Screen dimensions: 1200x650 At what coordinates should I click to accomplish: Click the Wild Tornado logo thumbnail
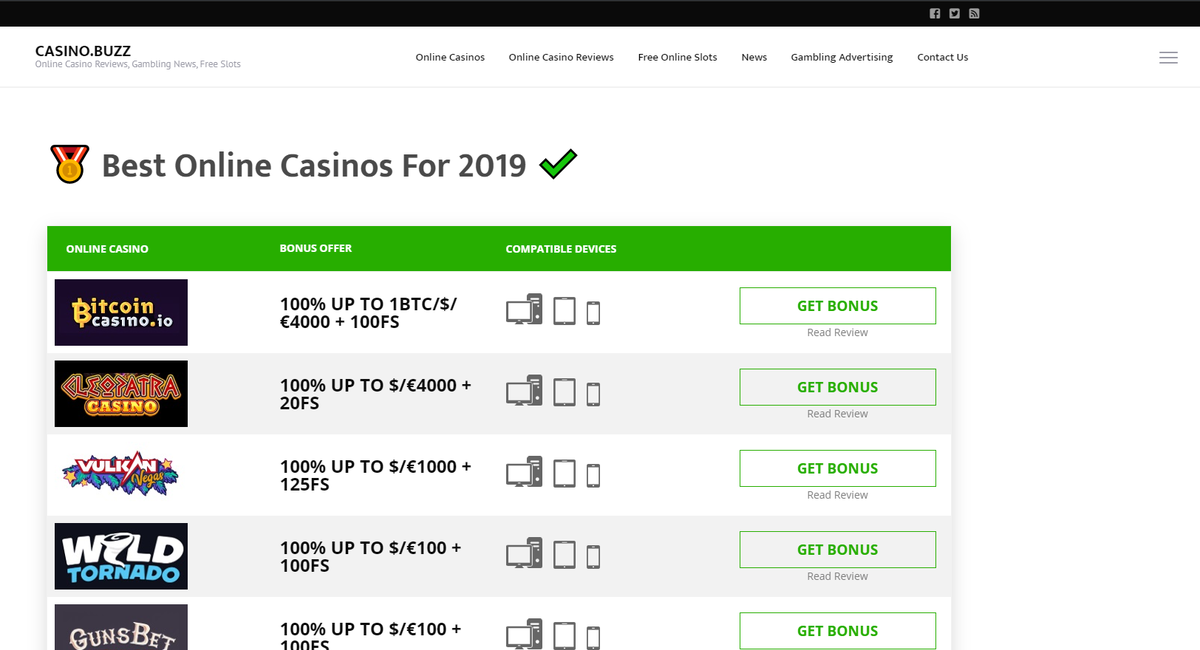coord(121,556)
